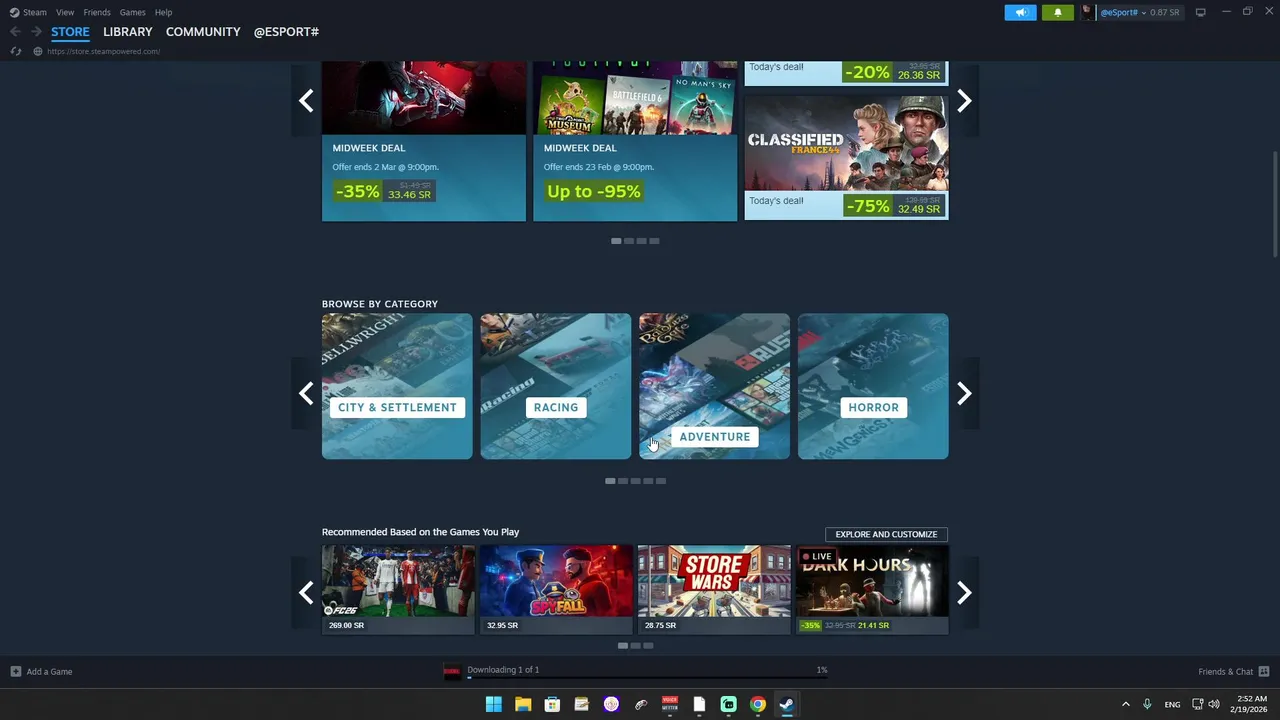
Task: Switch the ENG input language
Action: tap(1172, 704)
